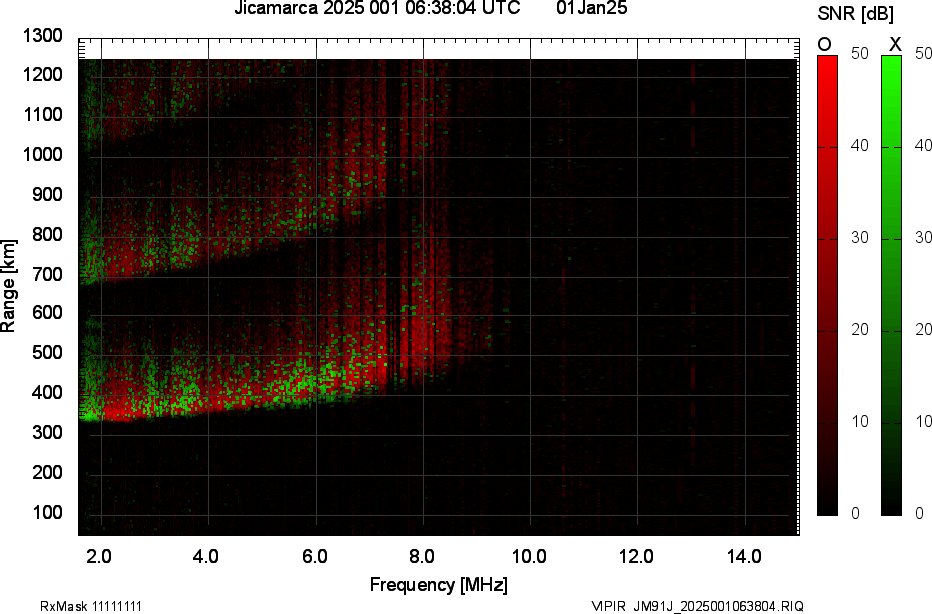Select the 1300 range tick label
Viewport: 932px width, 614px height.
click(43, 36)
